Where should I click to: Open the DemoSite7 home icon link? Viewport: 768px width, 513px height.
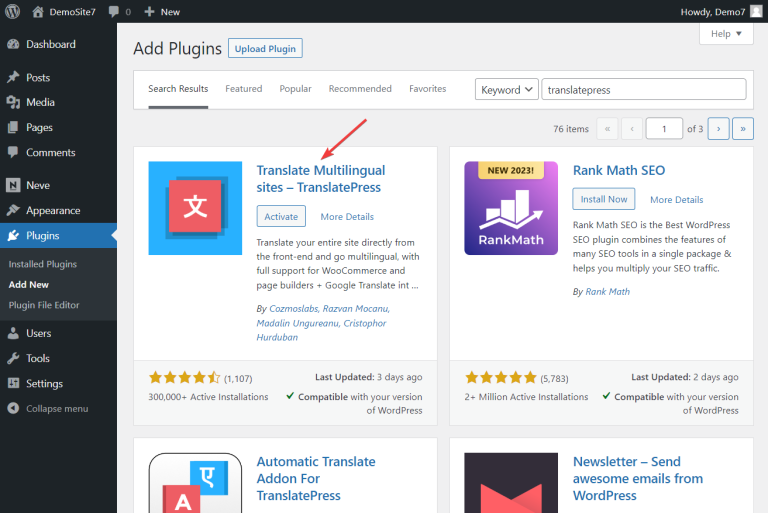pyautogui.click(x=38, y=12)
